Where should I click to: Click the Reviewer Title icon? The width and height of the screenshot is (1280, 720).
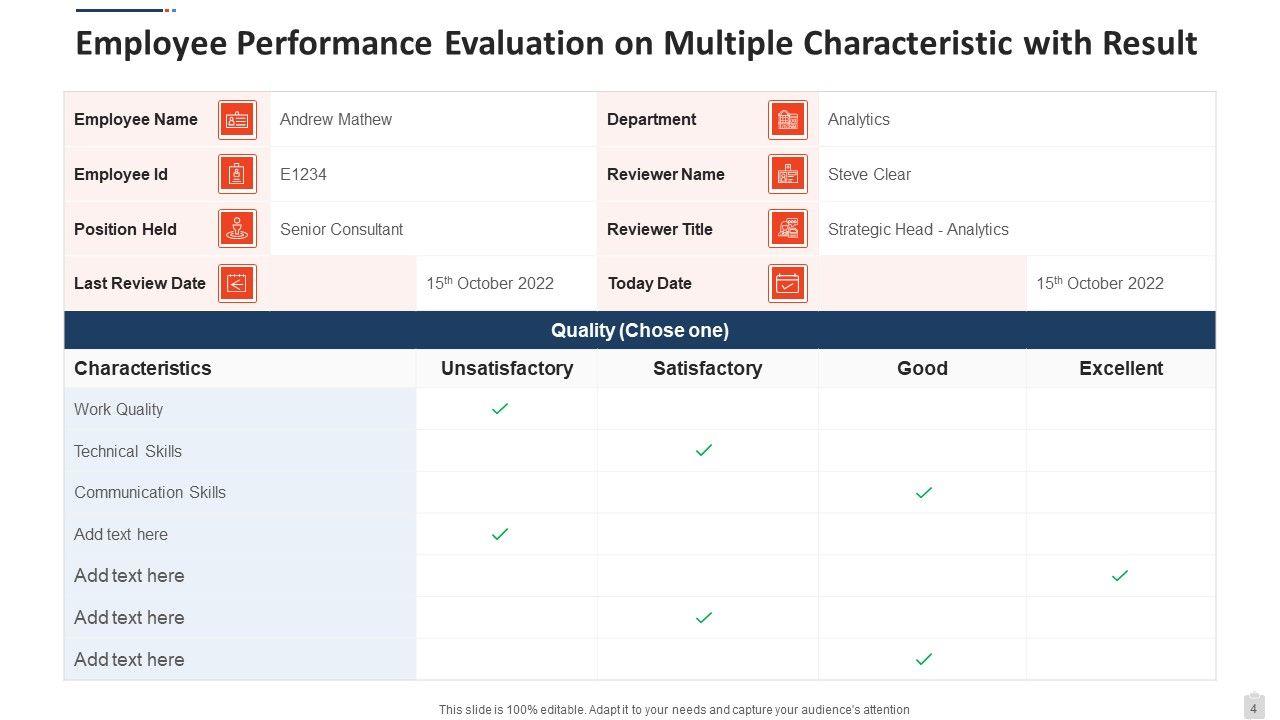788,229
